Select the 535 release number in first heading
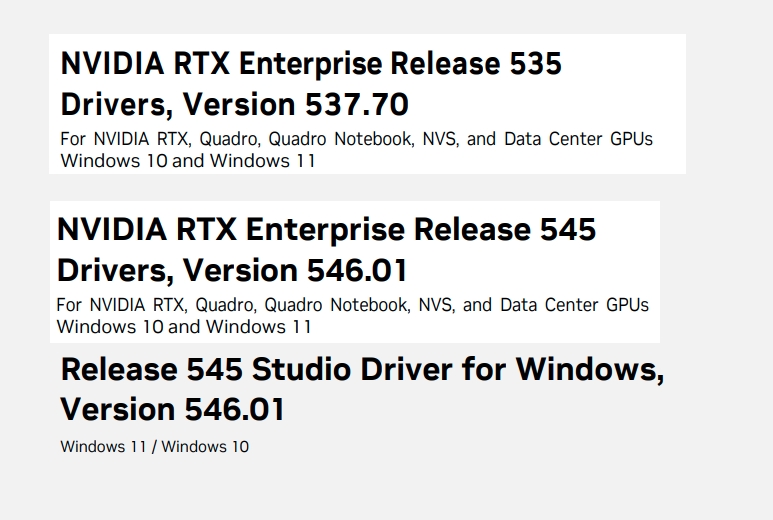773x520 pixels. click(535, 64)
